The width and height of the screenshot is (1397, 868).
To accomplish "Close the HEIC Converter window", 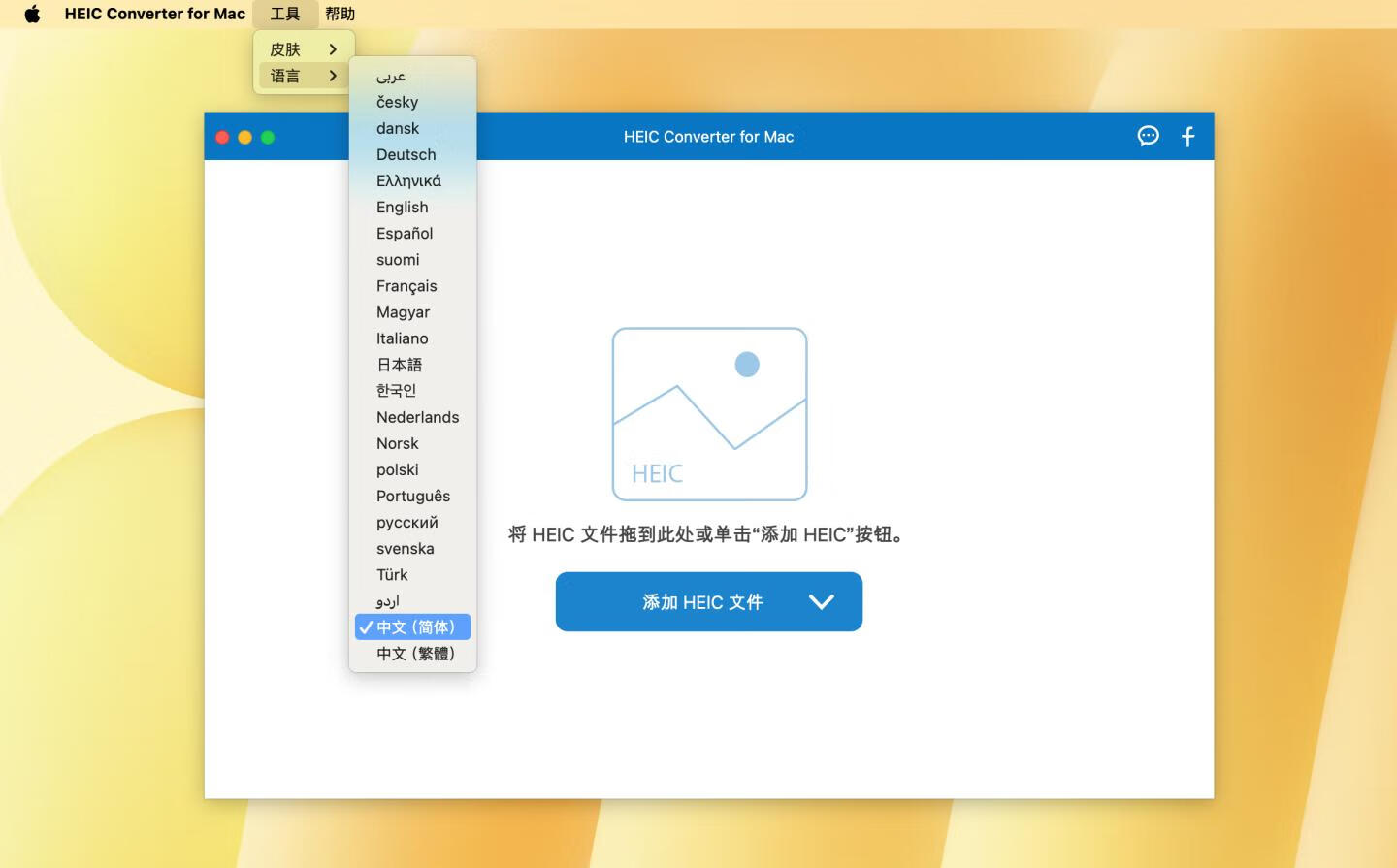I will 222,137.
